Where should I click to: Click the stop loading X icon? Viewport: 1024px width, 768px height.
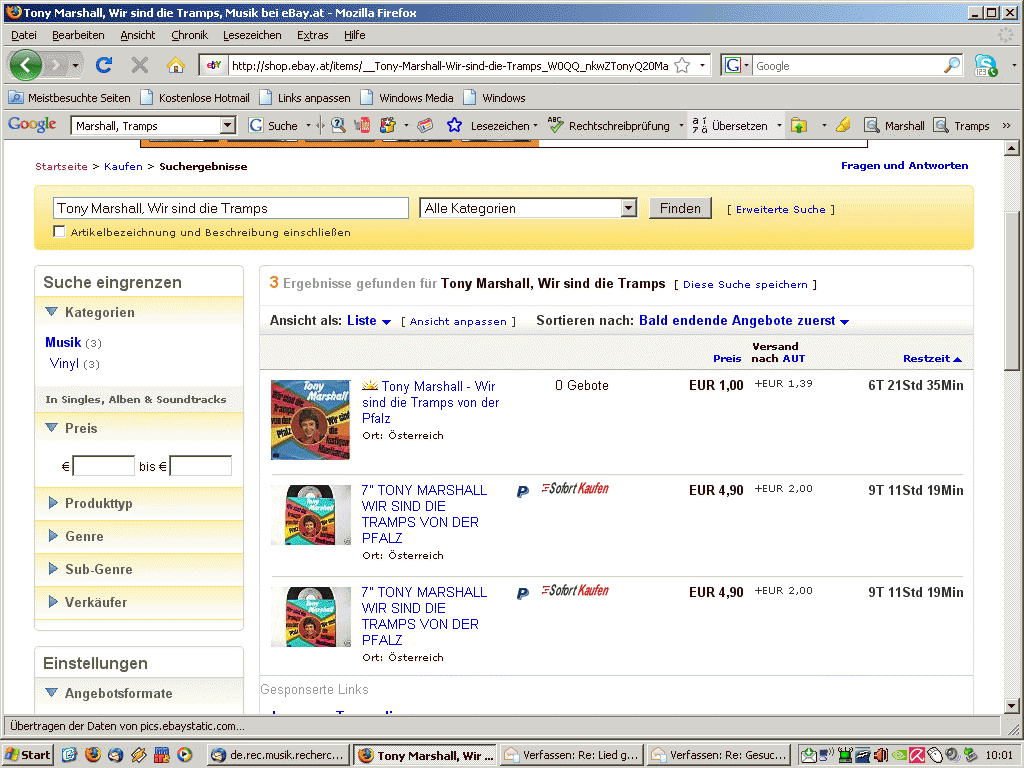(x=140, y=65)
